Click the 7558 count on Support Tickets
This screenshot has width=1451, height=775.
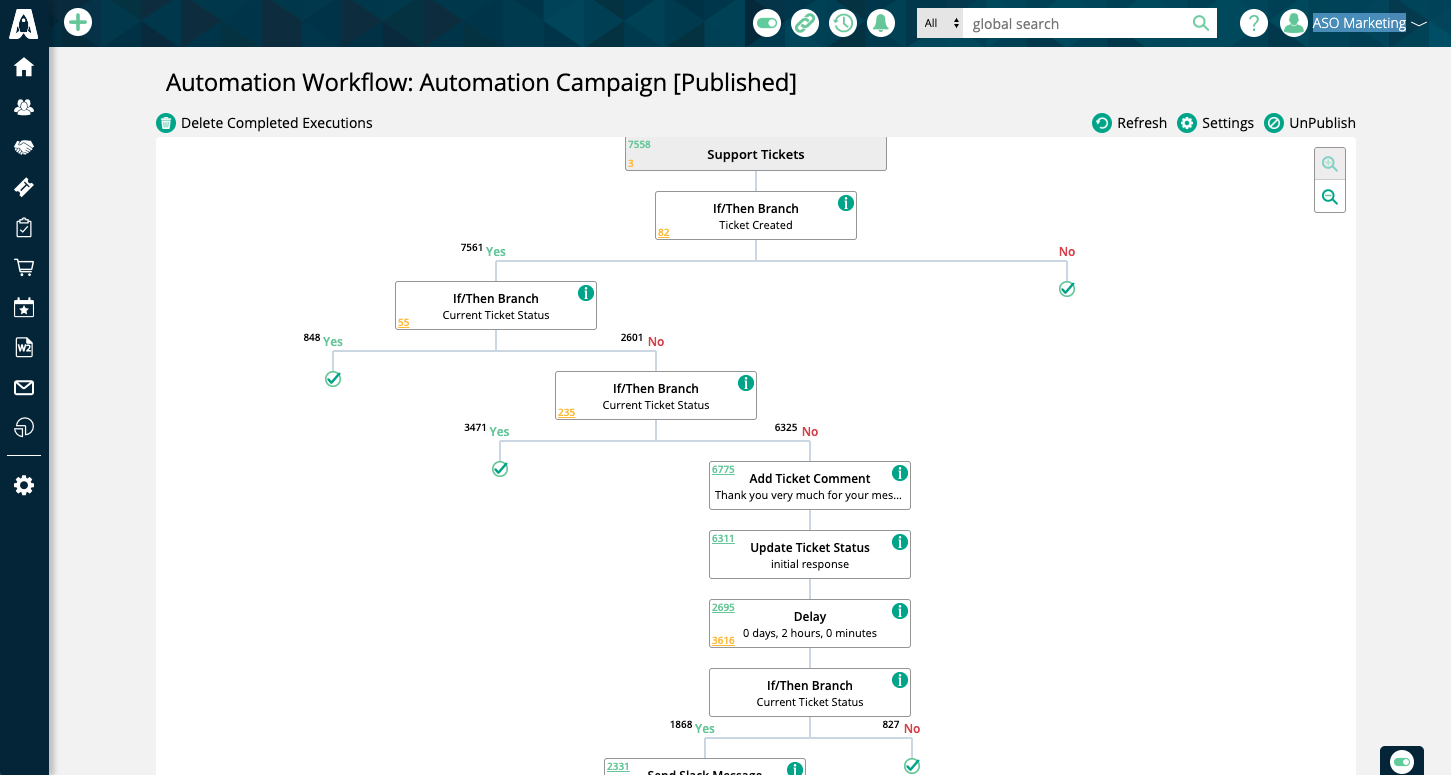coord(639,145)
